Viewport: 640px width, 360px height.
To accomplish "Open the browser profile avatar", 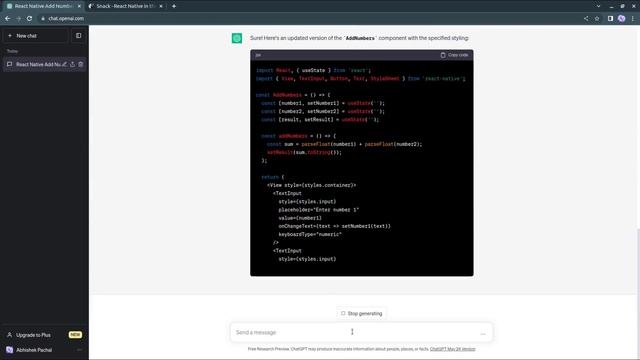I will point(621,18).
